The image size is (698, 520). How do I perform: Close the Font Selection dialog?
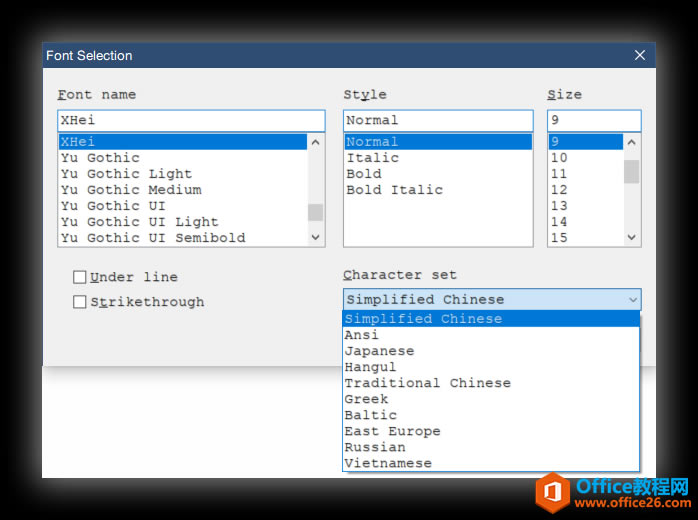click(x=640, y=56)
